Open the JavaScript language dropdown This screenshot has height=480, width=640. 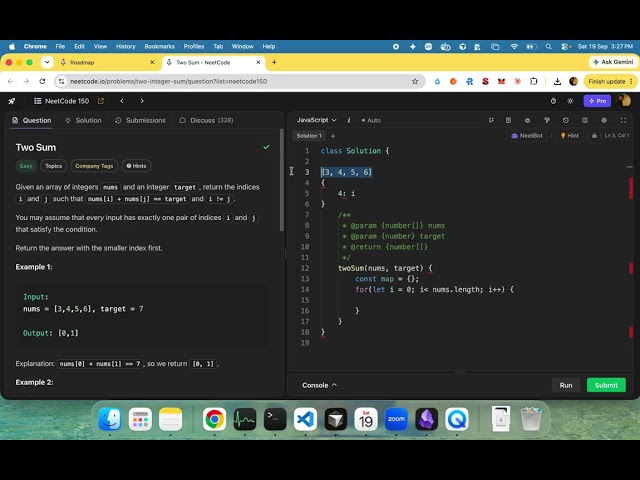(316, 120)
